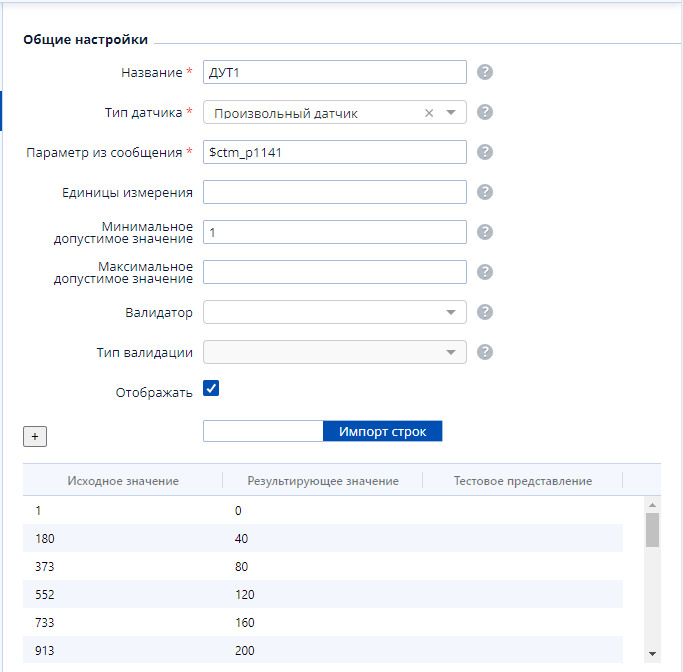The height and width of the screenshot is (672, 683).
Task: Open help icon beside Тип датчика
Action: pyautogui.click(x=485, y=112)
